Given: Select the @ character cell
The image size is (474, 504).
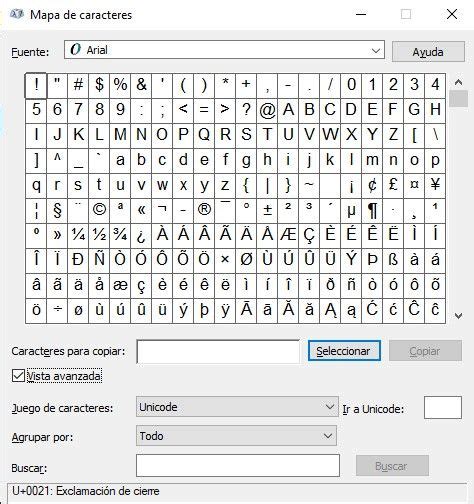Looking at the screenshot, I should click(x=267, y=110).
